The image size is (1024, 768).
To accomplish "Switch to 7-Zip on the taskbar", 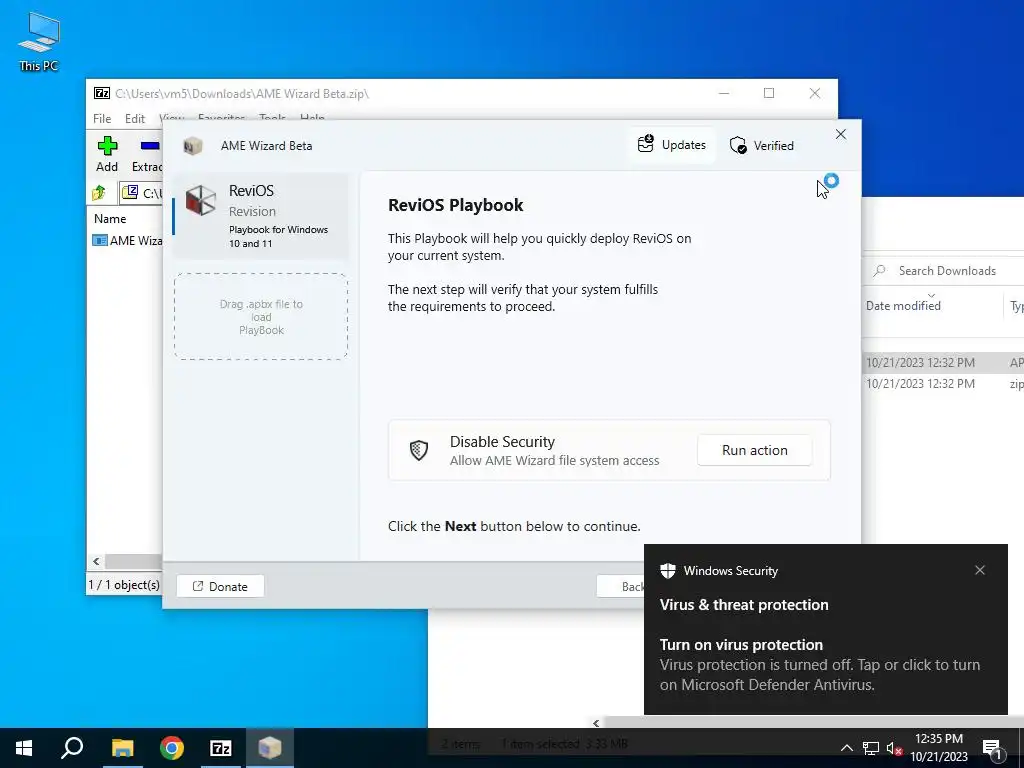I will tap(221, 748).
